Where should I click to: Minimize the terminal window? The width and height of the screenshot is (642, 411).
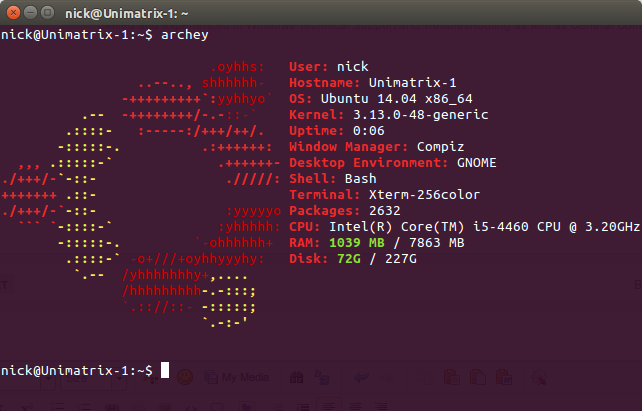click(x=31, y=13)
